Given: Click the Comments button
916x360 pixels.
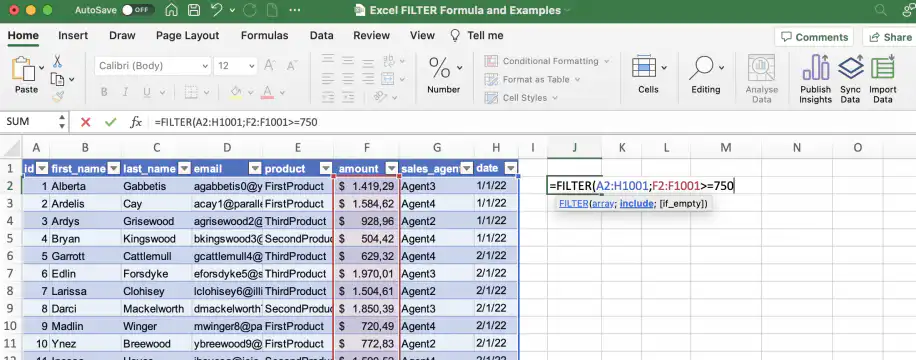Looking at the screenshot, I should coord(814,37).
